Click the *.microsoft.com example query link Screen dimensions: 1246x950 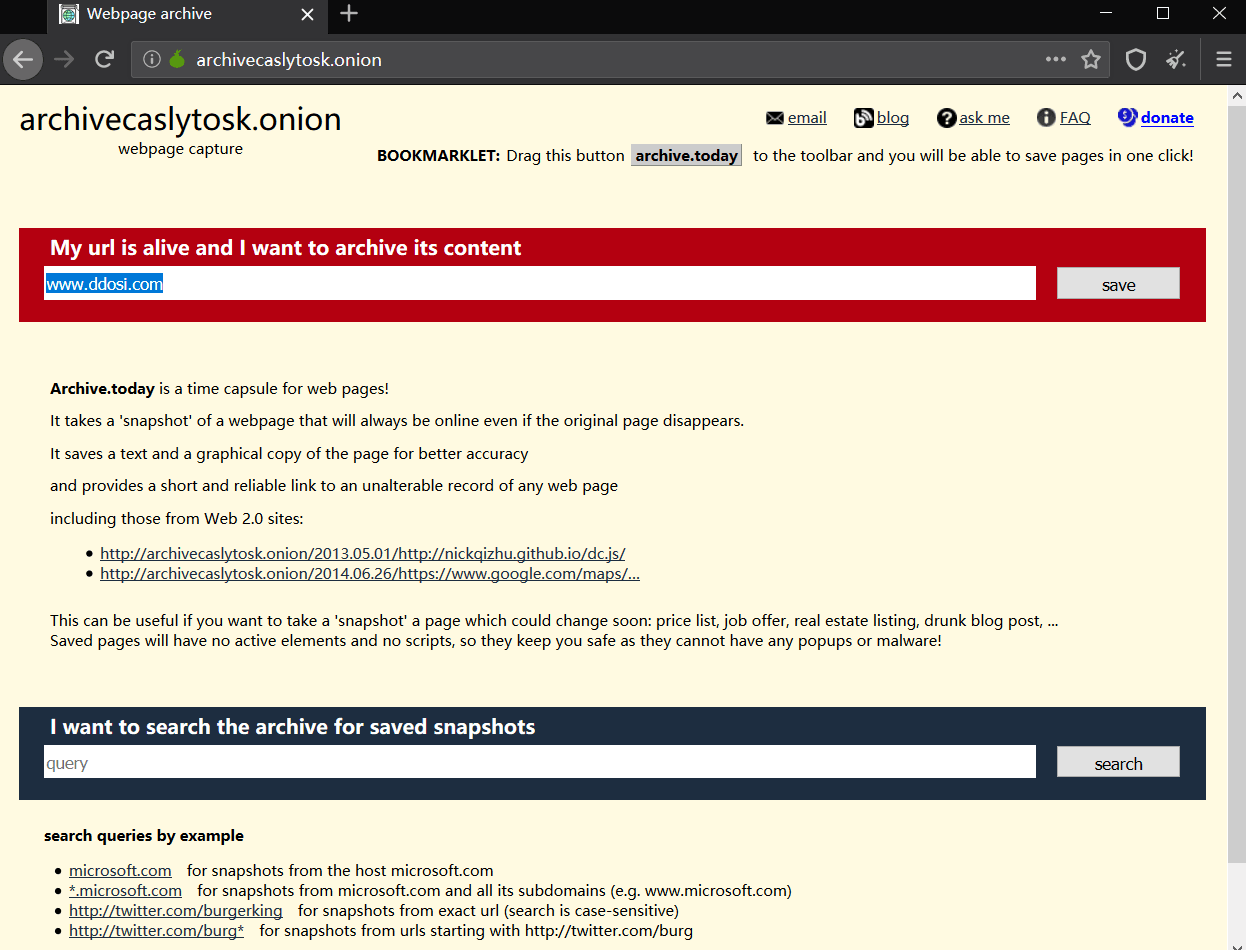tap(125, 890)
